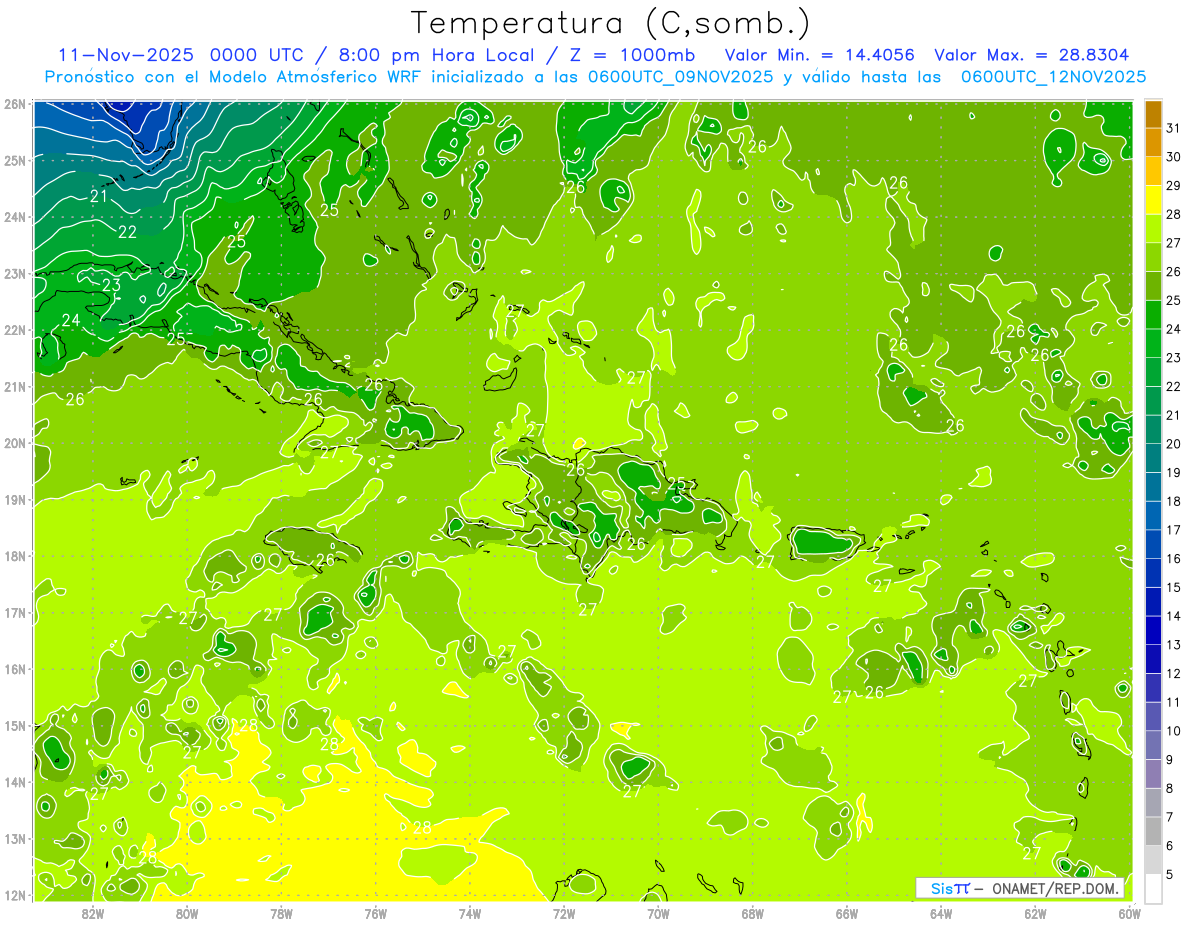Click the '72W' longitude axis label
The image size is (1200, 927).
[564, 913]
